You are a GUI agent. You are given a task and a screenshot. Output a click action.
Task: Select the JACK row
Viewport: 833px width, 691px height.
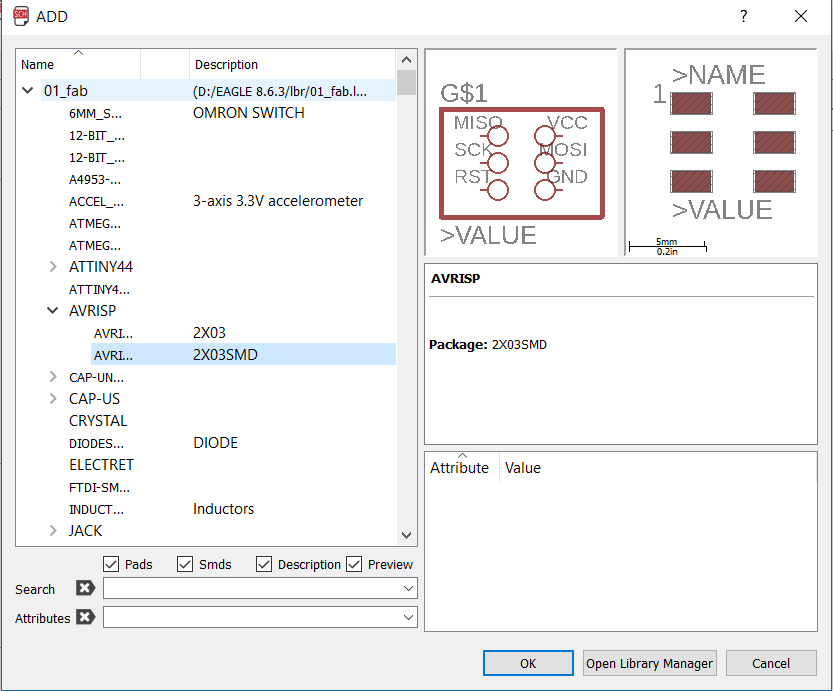pos(206,531)
